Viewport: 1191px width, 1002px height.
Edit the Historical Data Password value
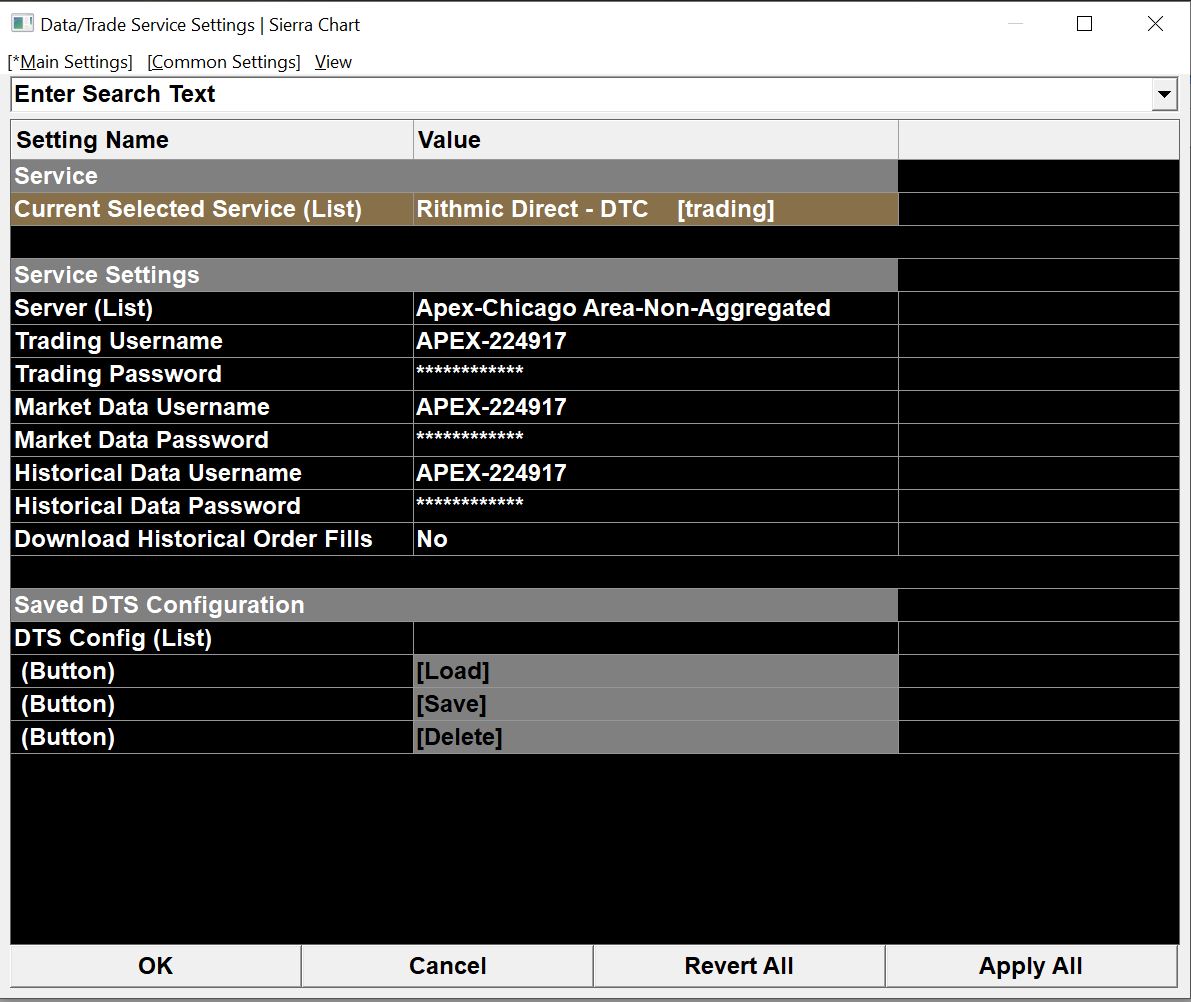[x=656, y=506]
